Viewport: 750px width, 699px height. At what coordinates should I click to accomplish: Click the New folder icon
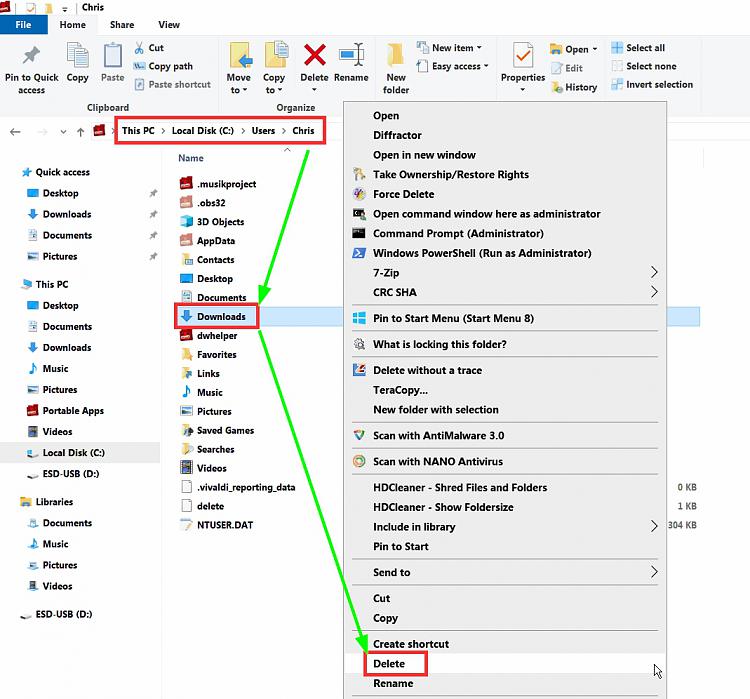click(396, 55)
